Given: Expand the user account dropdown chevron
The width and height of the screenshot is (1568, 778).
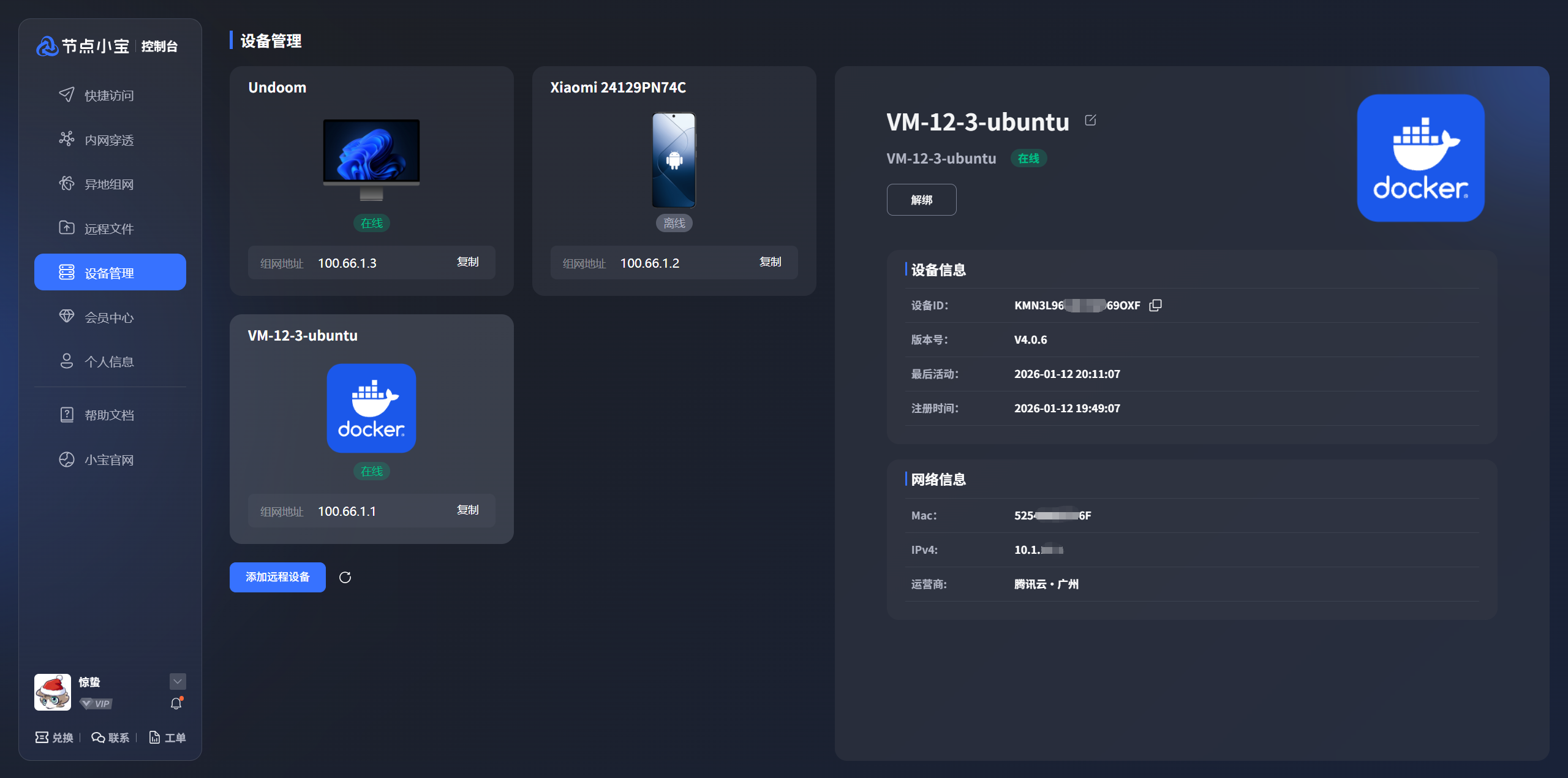Looking at the screenshot, I should pos(178,681).
